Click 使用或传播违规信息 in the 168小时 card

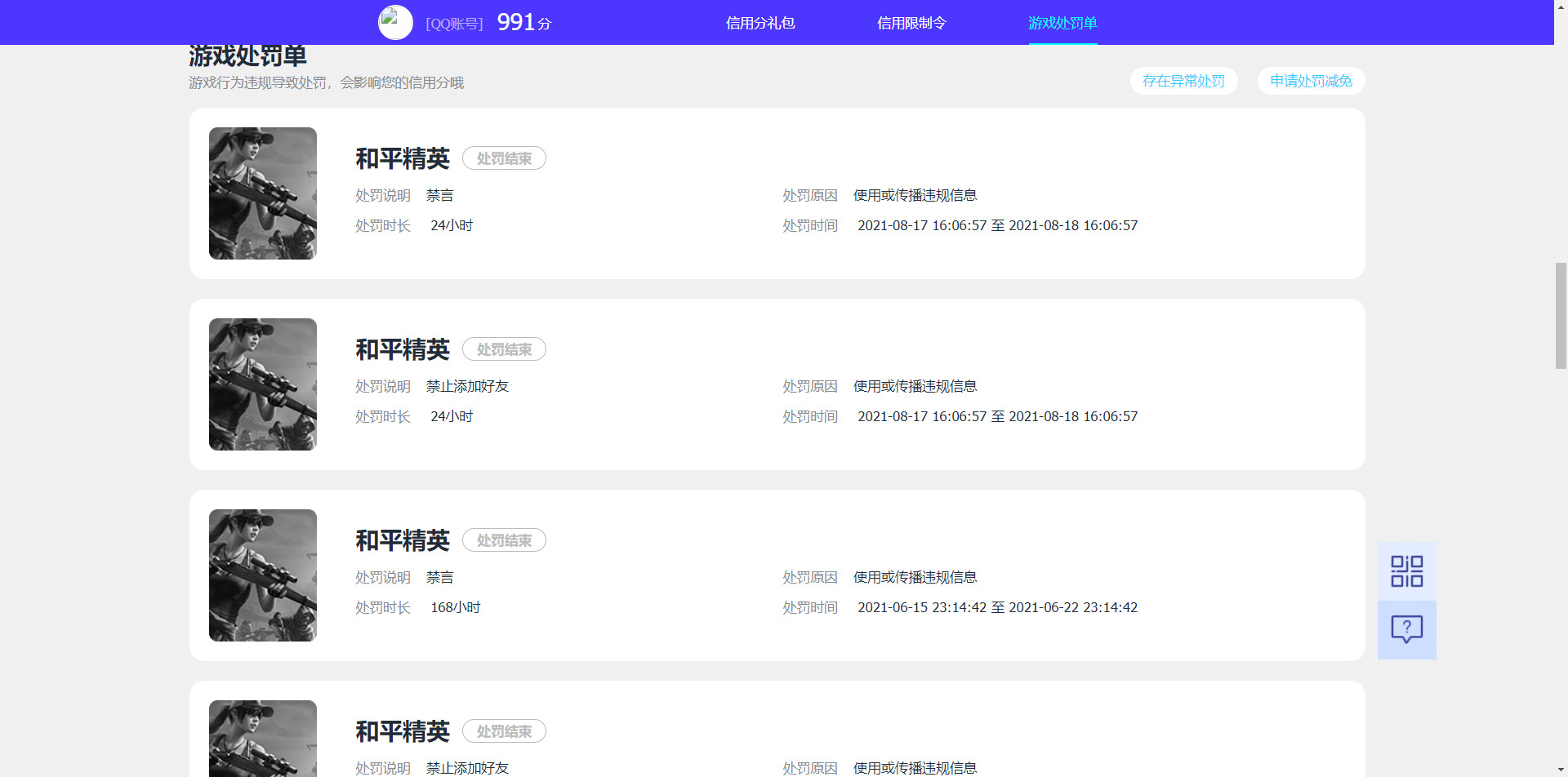(x=915, y=577)
